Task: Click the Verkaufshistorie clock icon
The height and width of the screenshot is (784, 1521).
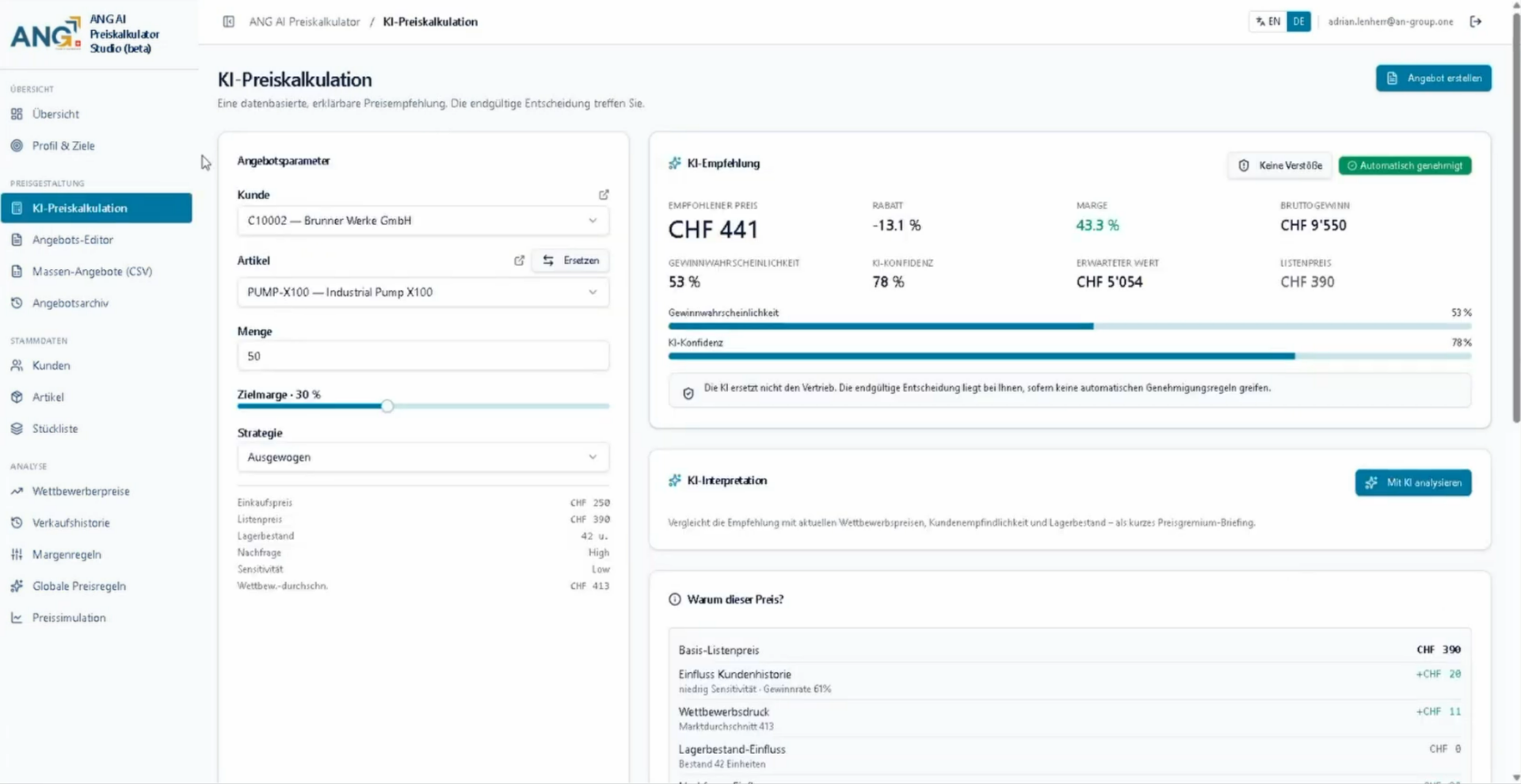Action: point(17,523)
